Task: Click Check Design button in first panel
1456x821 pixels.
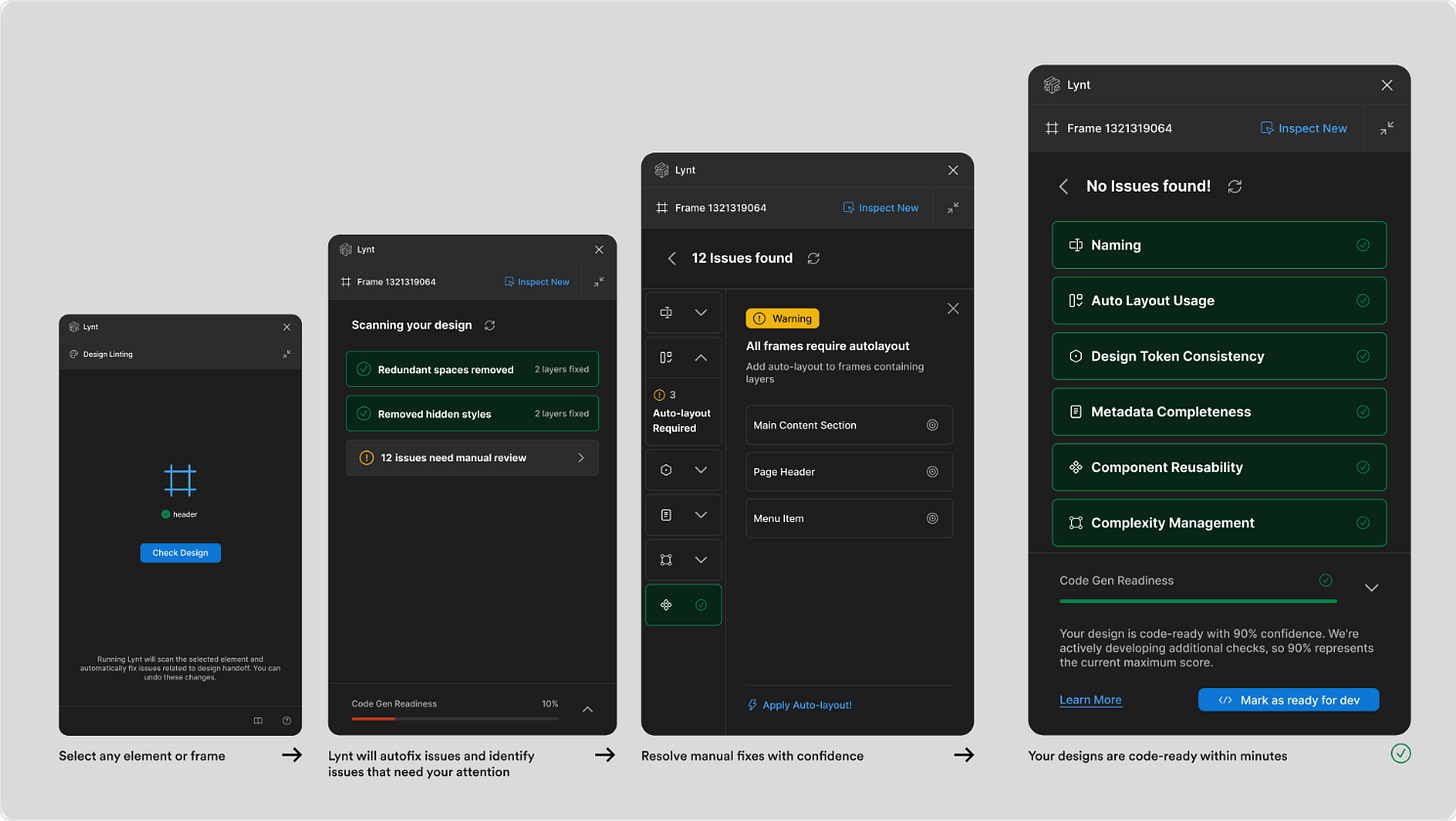Action: click(x=180, y=553)
